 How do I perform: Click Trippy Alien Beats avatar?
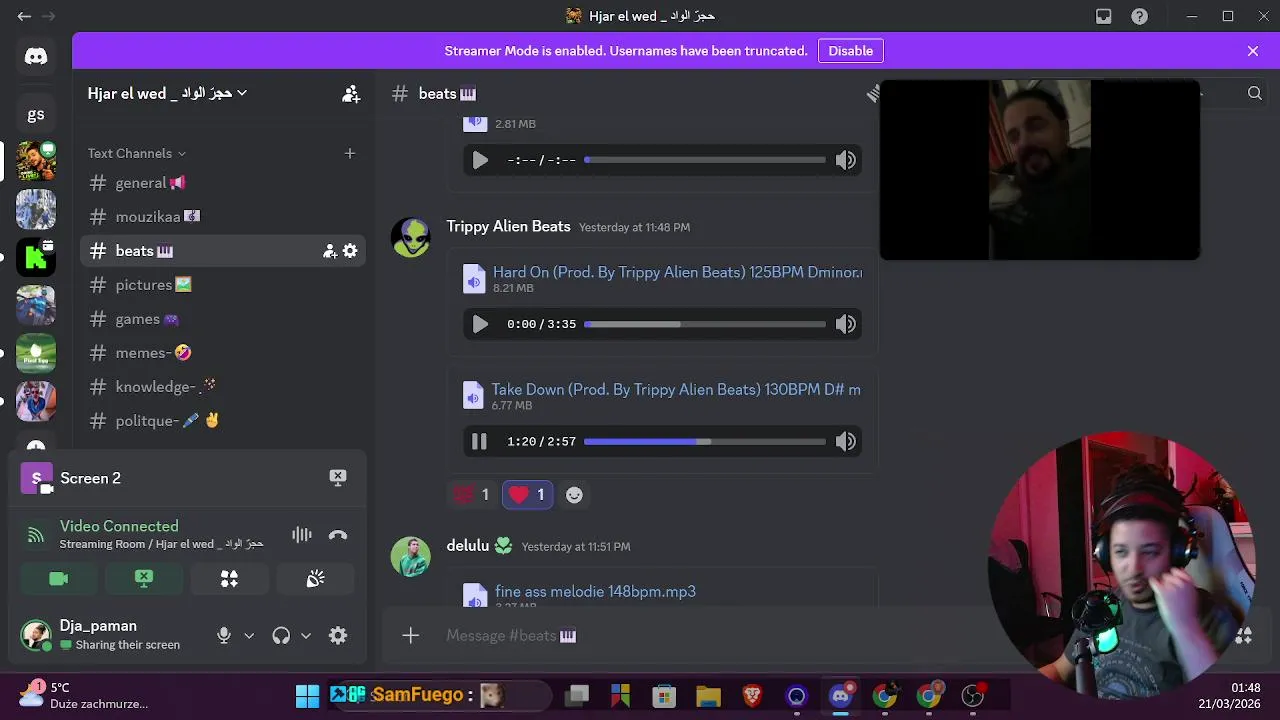[x=410, y=238]
